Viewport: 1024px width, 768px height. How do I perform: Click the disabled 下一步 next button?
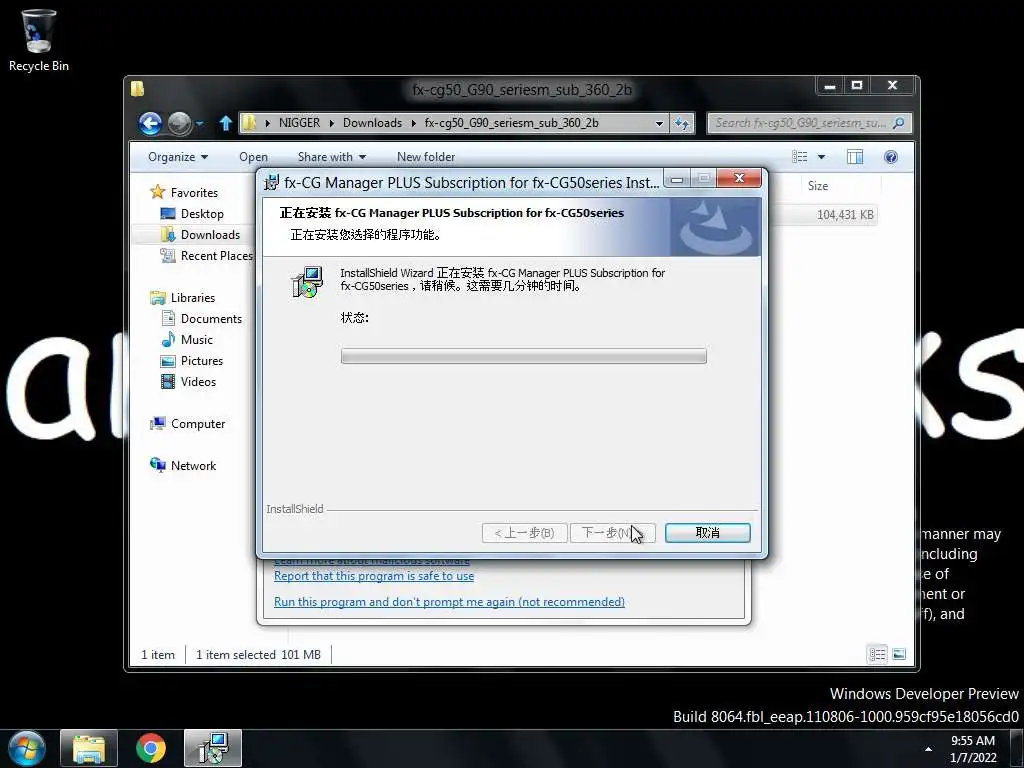pyautogui.click(x=613, y=533)
